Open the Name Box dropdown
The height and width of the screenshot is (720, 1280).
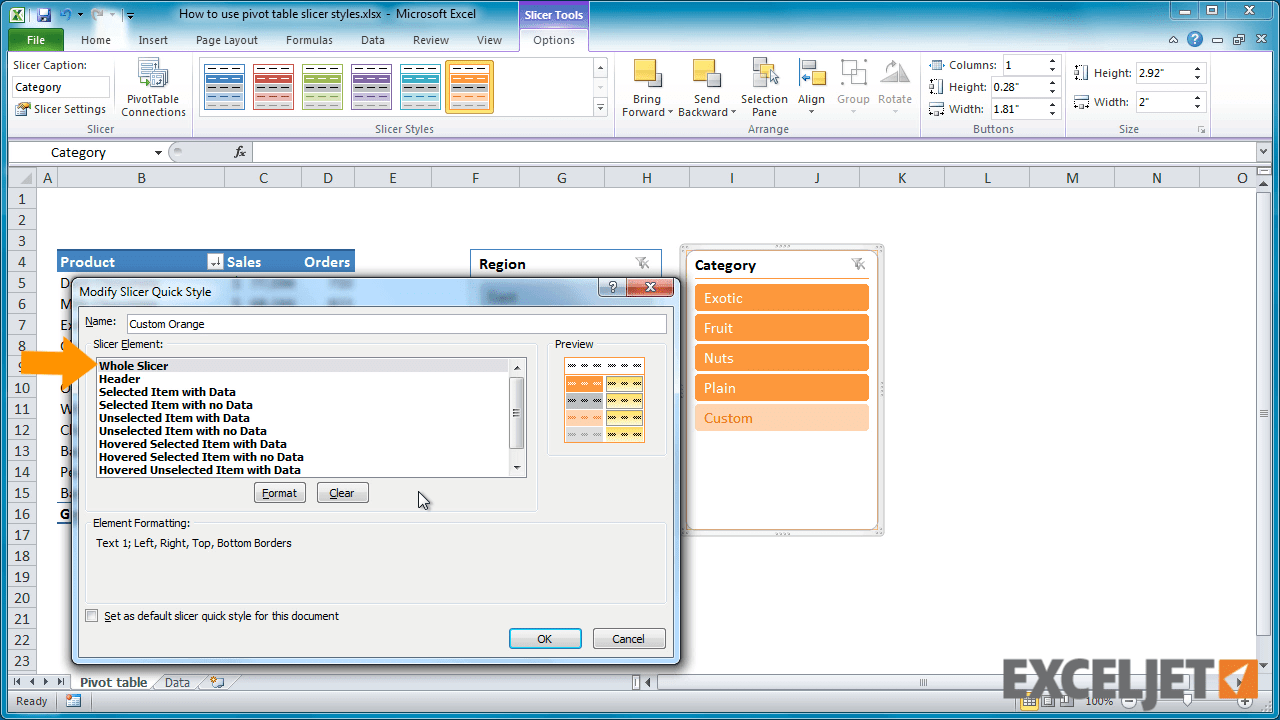[x=158, y=152]
